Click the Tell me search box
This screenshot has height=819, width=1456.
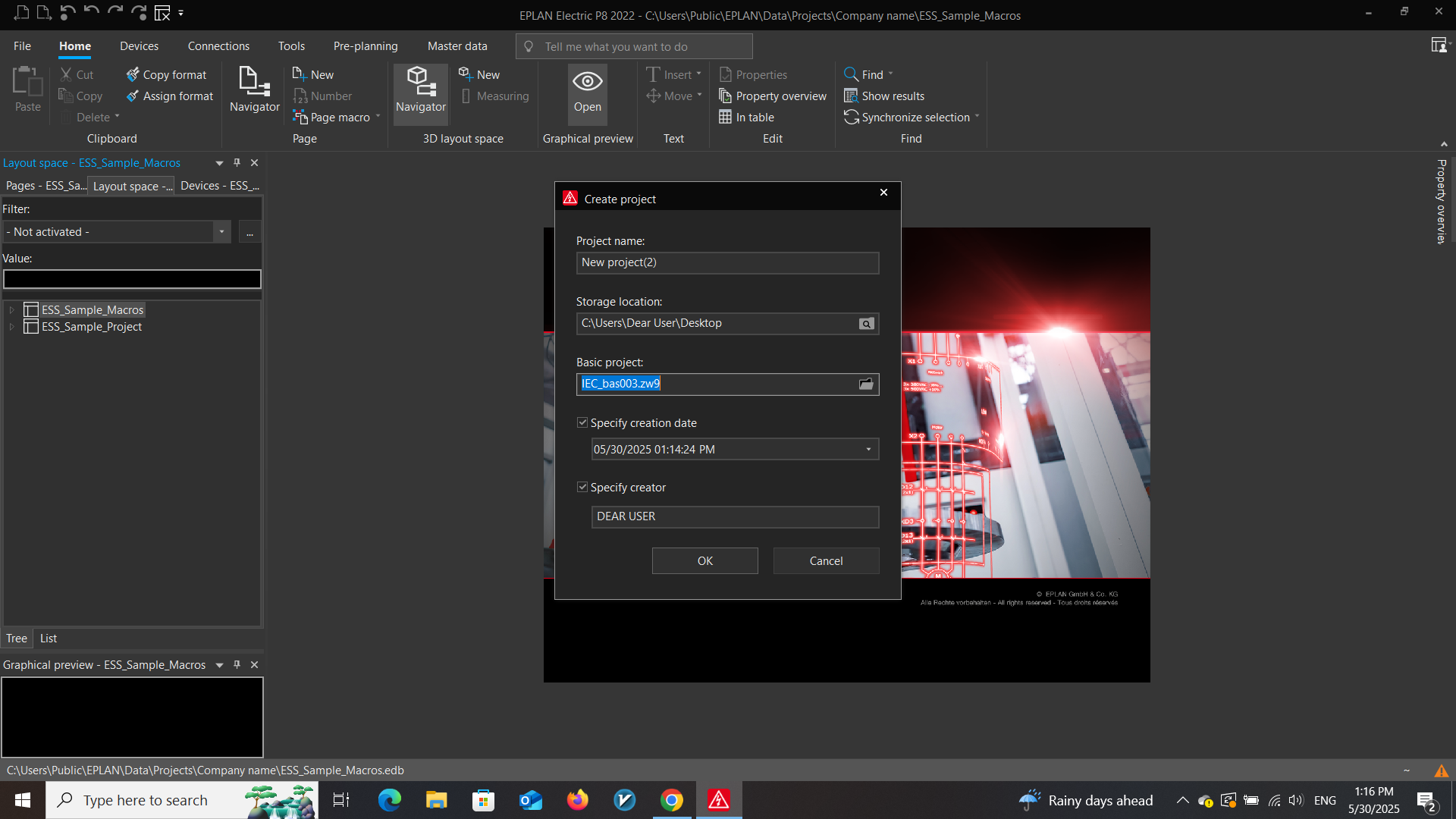coord(635,46)
